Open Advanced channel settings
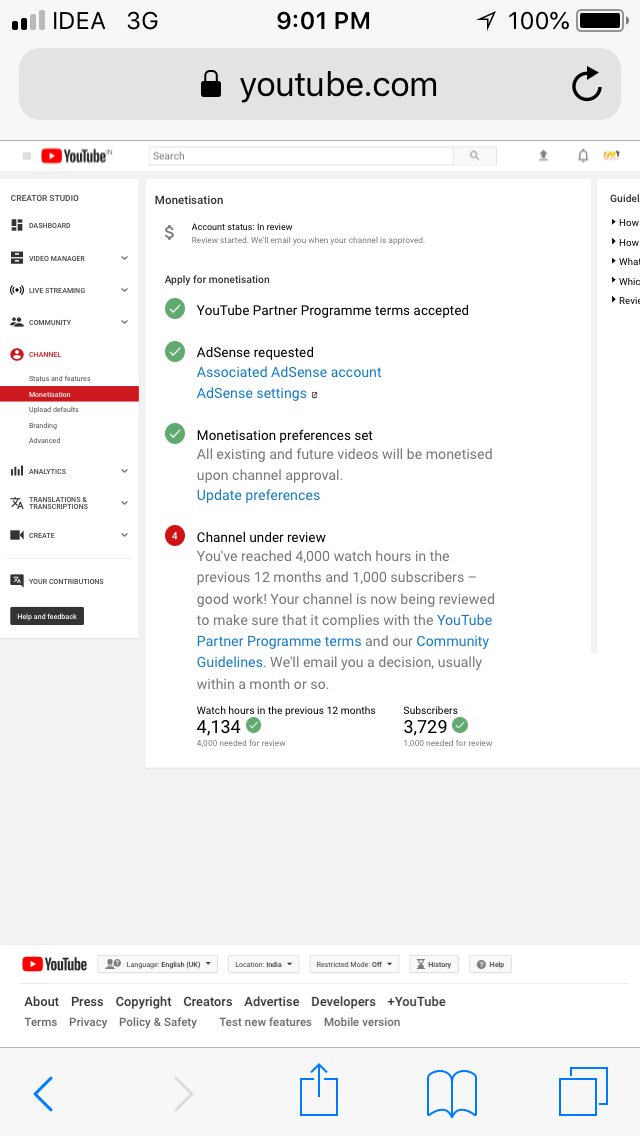The width and height of the screenshot is (640, 1136). pyautogui.click(x=44, y=440)
